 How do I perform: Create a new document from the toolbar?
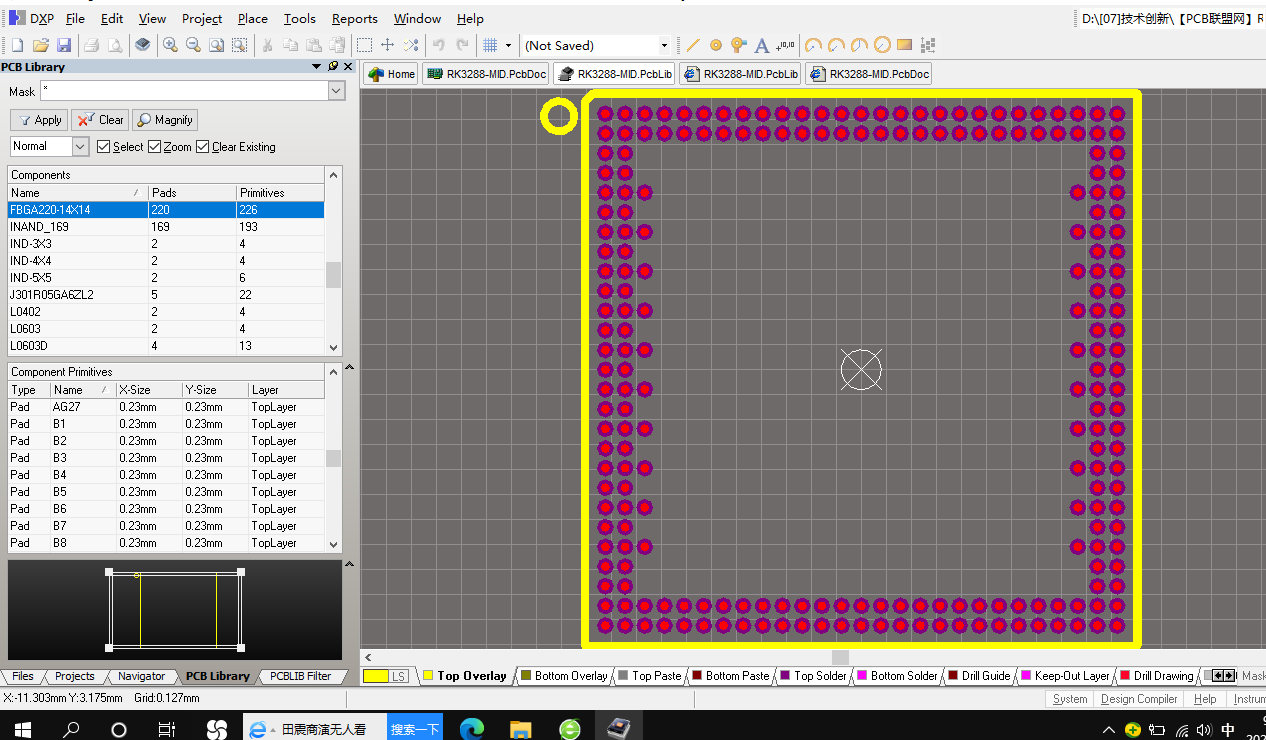coord(17,45)
